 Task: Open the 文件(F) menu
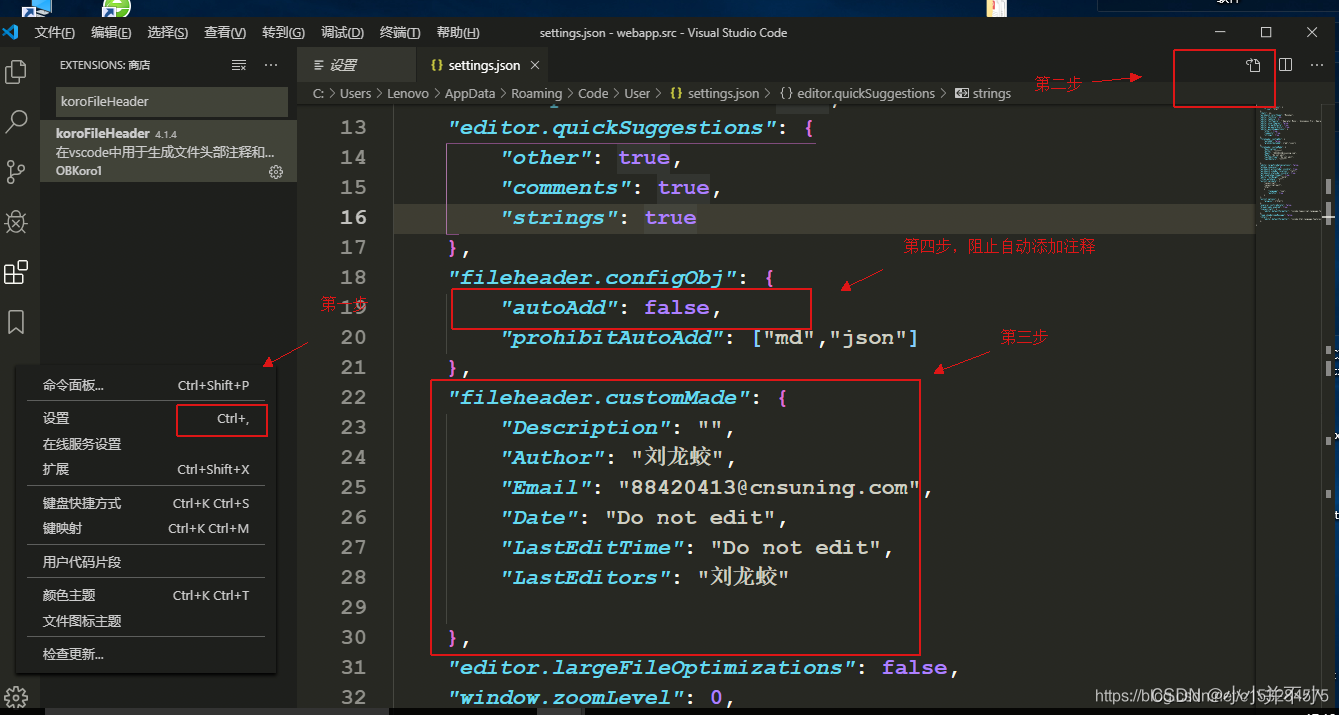coord(55,32)
